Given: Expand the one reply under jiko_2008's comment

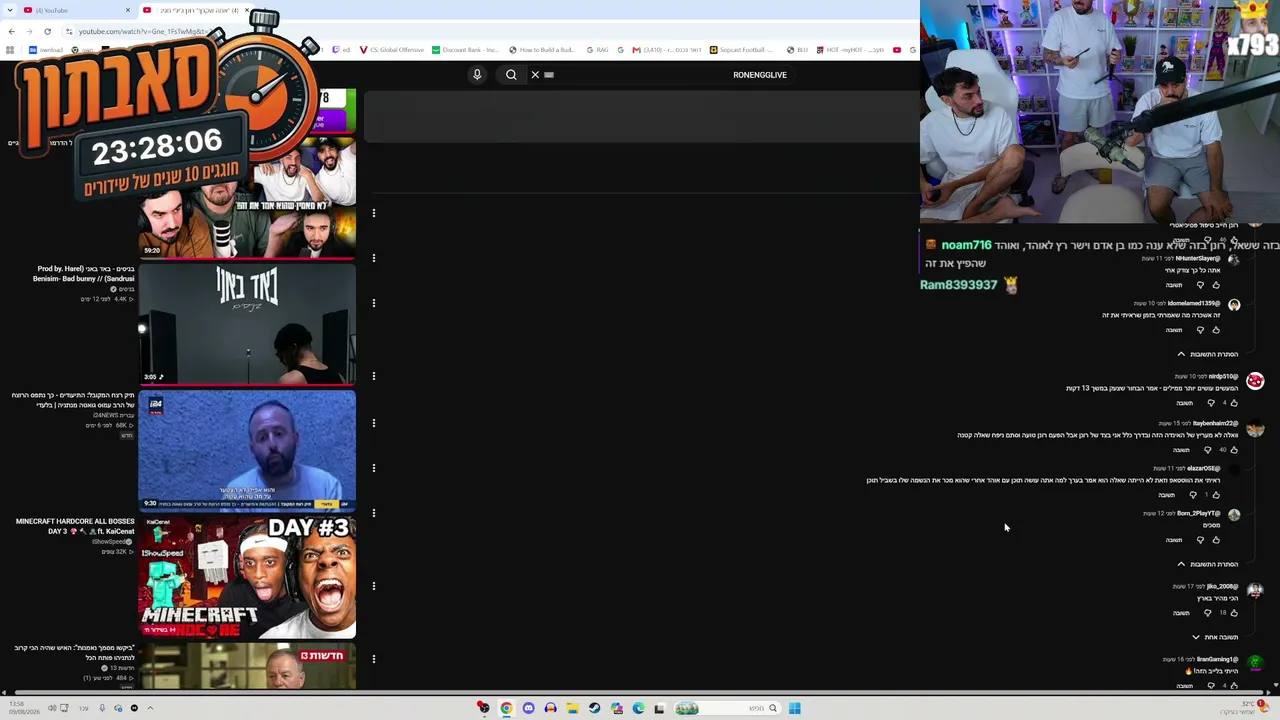Looking at the screenshot, I should [x=1215, y=637].
